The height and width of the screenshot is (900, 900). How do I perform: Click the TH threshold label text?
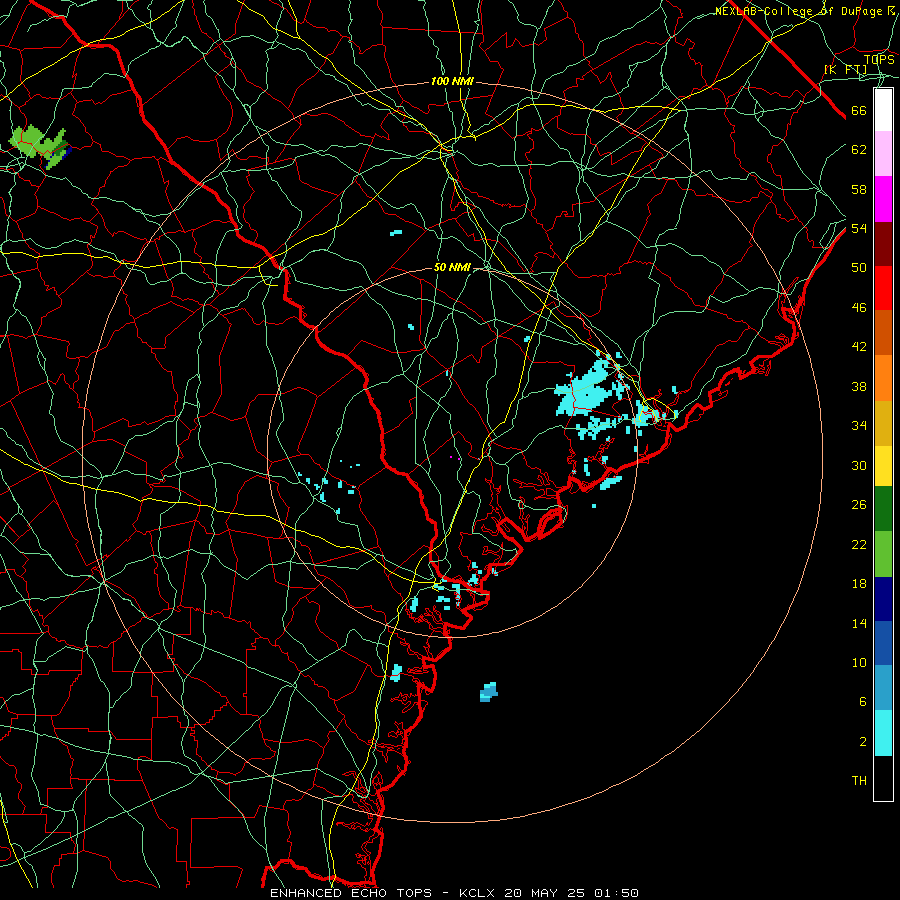point(859,781)
